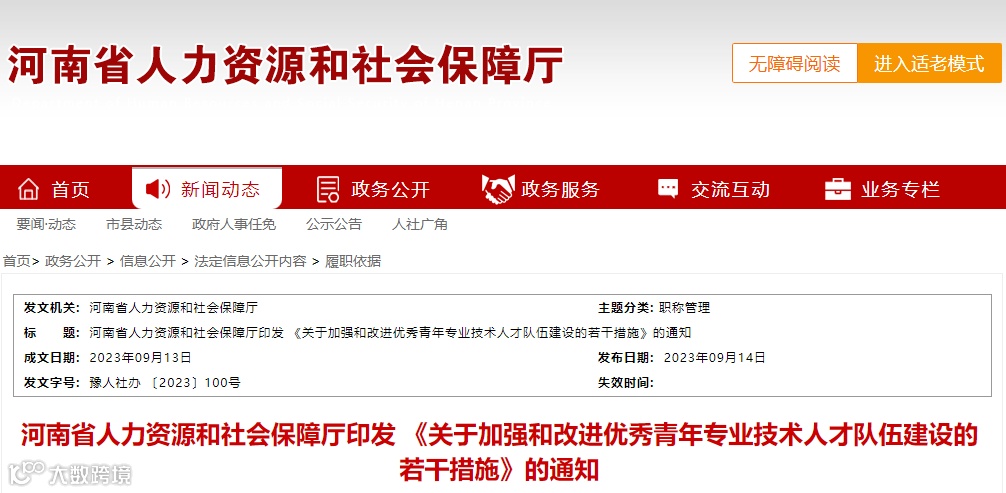Open the 要闻·动态 sub-navigation tab
The width and height of the screenshot is (1006, 493).
(x=46, y=224)
